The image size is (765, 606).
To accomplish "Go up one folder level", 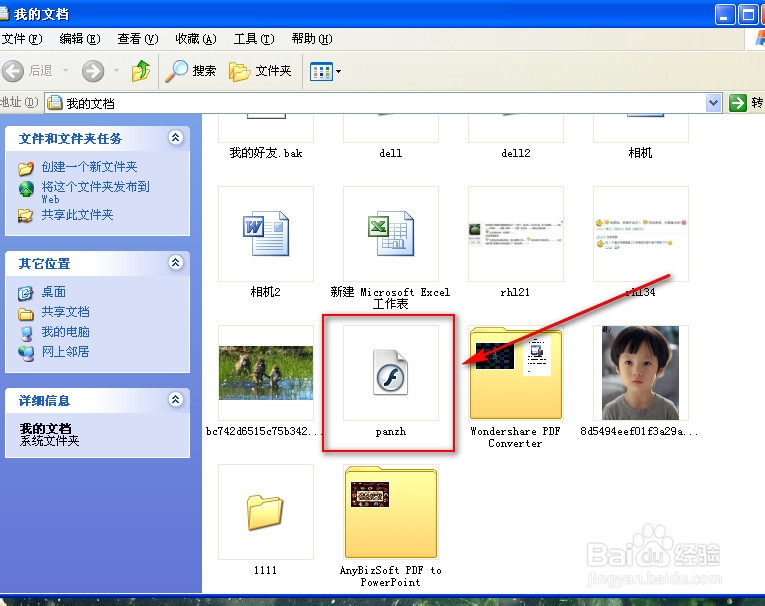I will [x=141, y=71].
